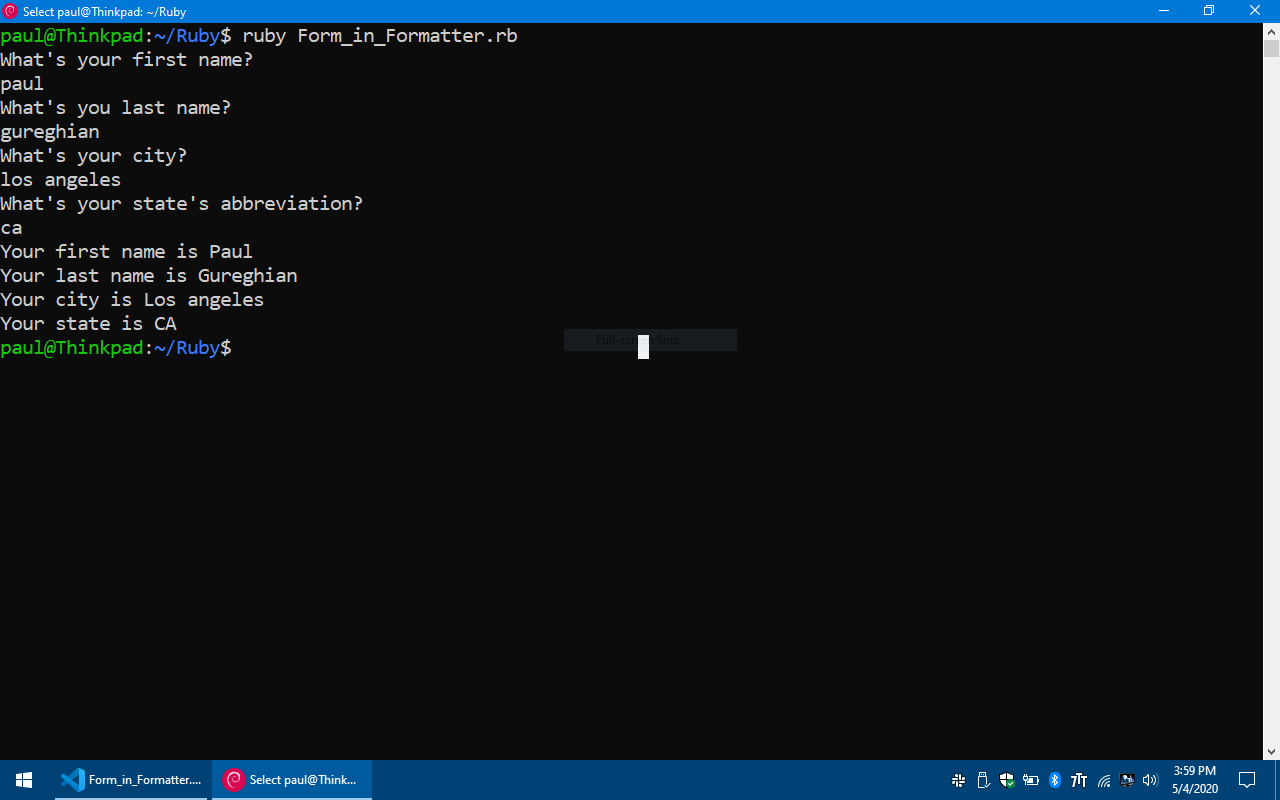1280x800 pixels.
Task: Open the Action Center notifications icon
Action: [x=1247, y=780]
